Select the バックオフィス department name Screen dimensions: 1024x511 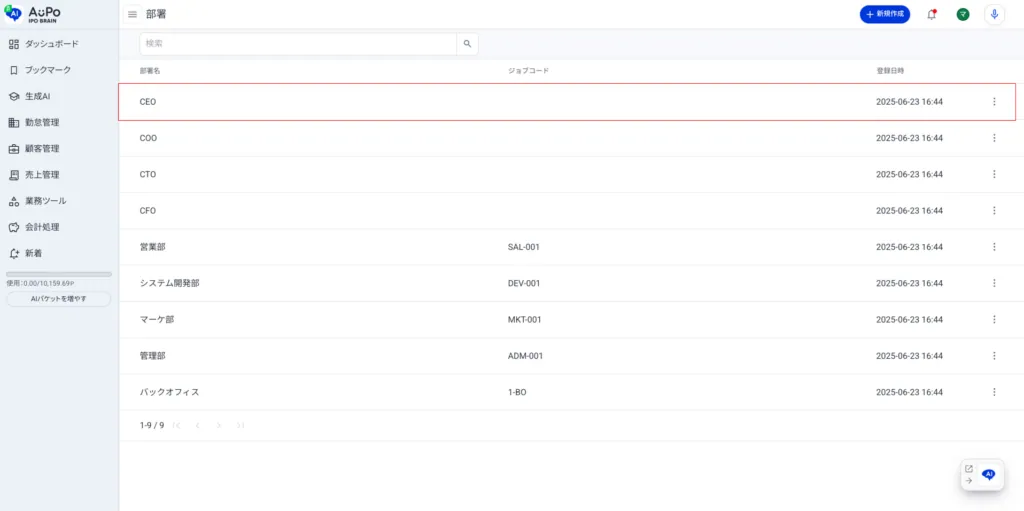(x=169, y=392)
